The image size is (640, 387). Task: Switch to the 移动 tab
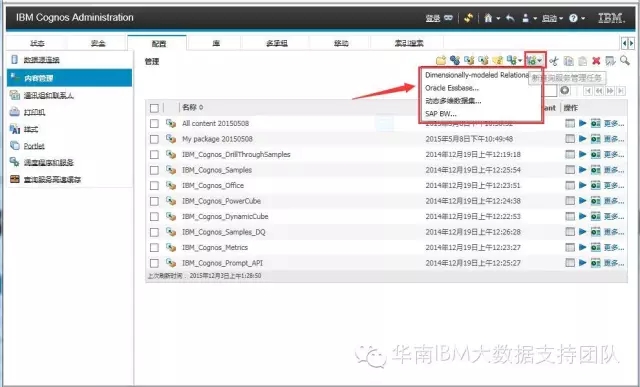[341, 43]
